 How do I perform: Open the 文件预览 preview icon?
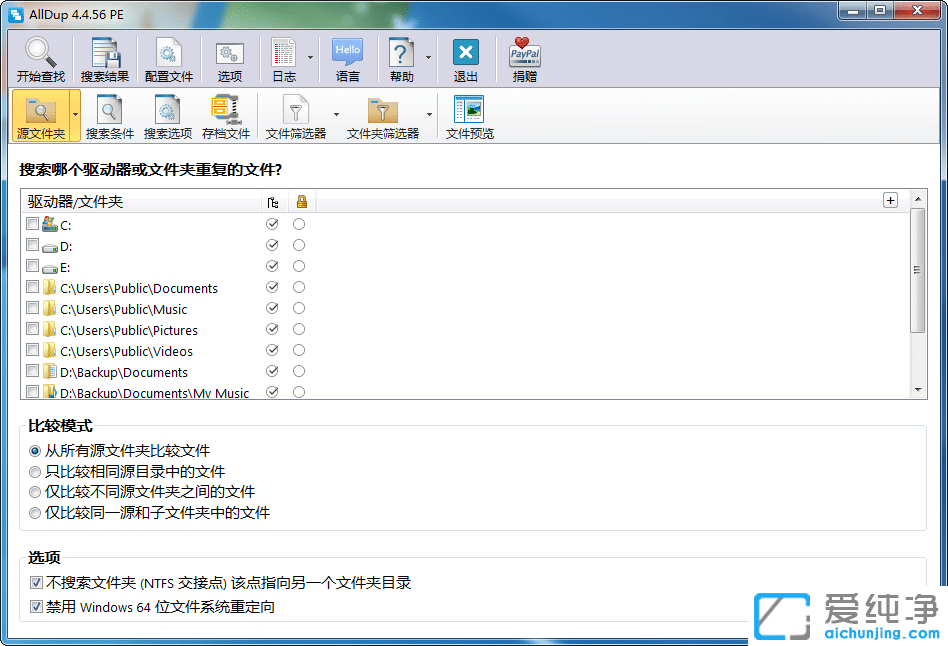(469, 111)
